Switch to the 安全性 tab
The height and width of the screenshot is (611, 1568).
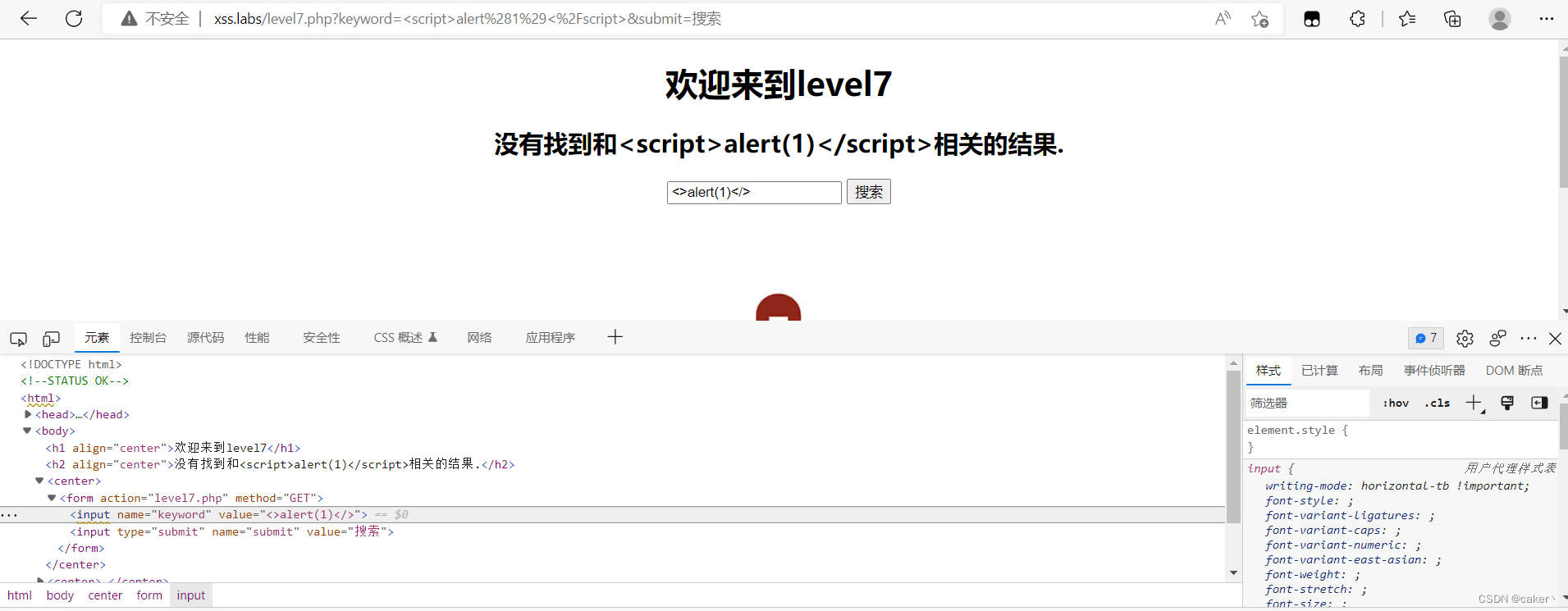(x=321, y=338)
